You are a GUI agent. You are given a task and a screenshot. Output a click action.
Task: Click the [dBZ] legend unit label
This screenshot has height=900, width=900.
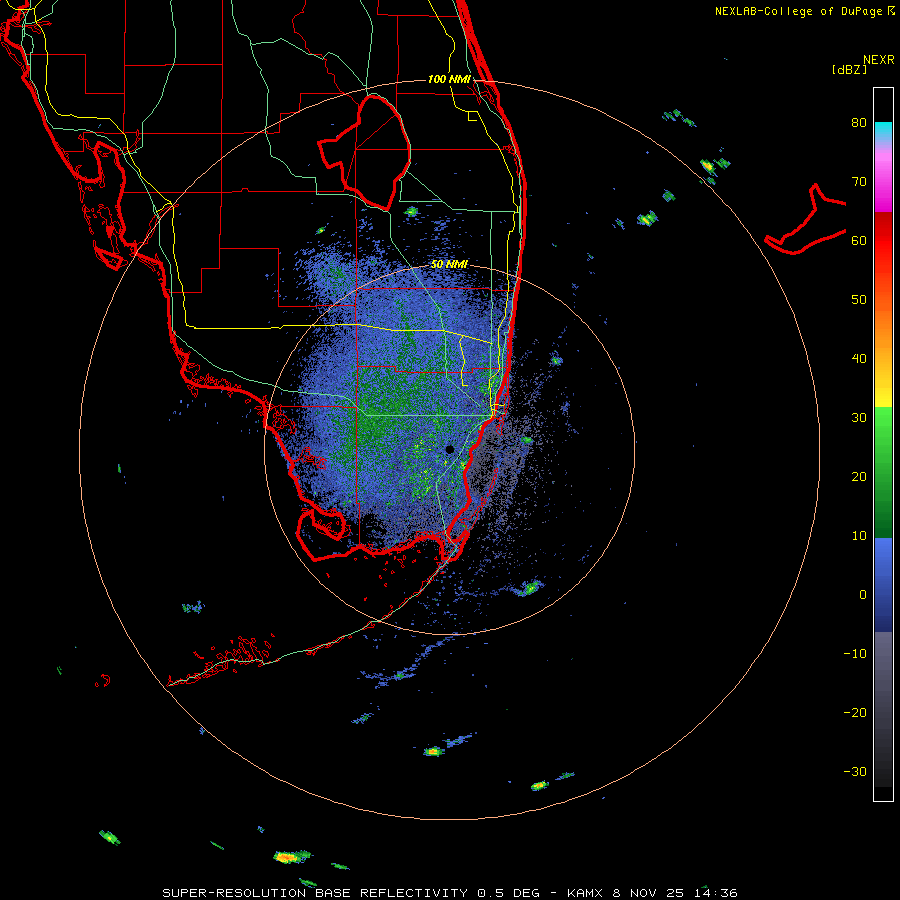849,70
